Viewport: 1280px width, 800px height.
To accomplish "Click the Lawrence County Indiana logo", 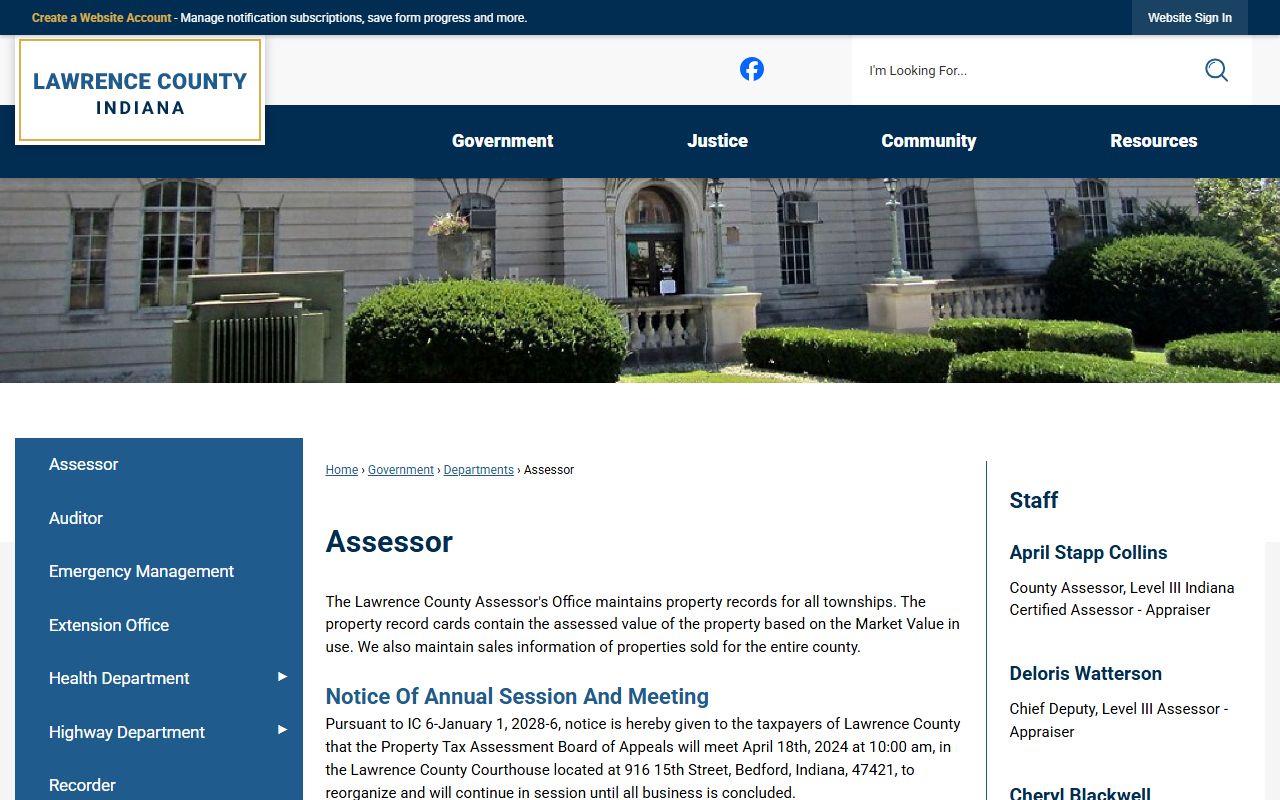I will pos(140,91).
